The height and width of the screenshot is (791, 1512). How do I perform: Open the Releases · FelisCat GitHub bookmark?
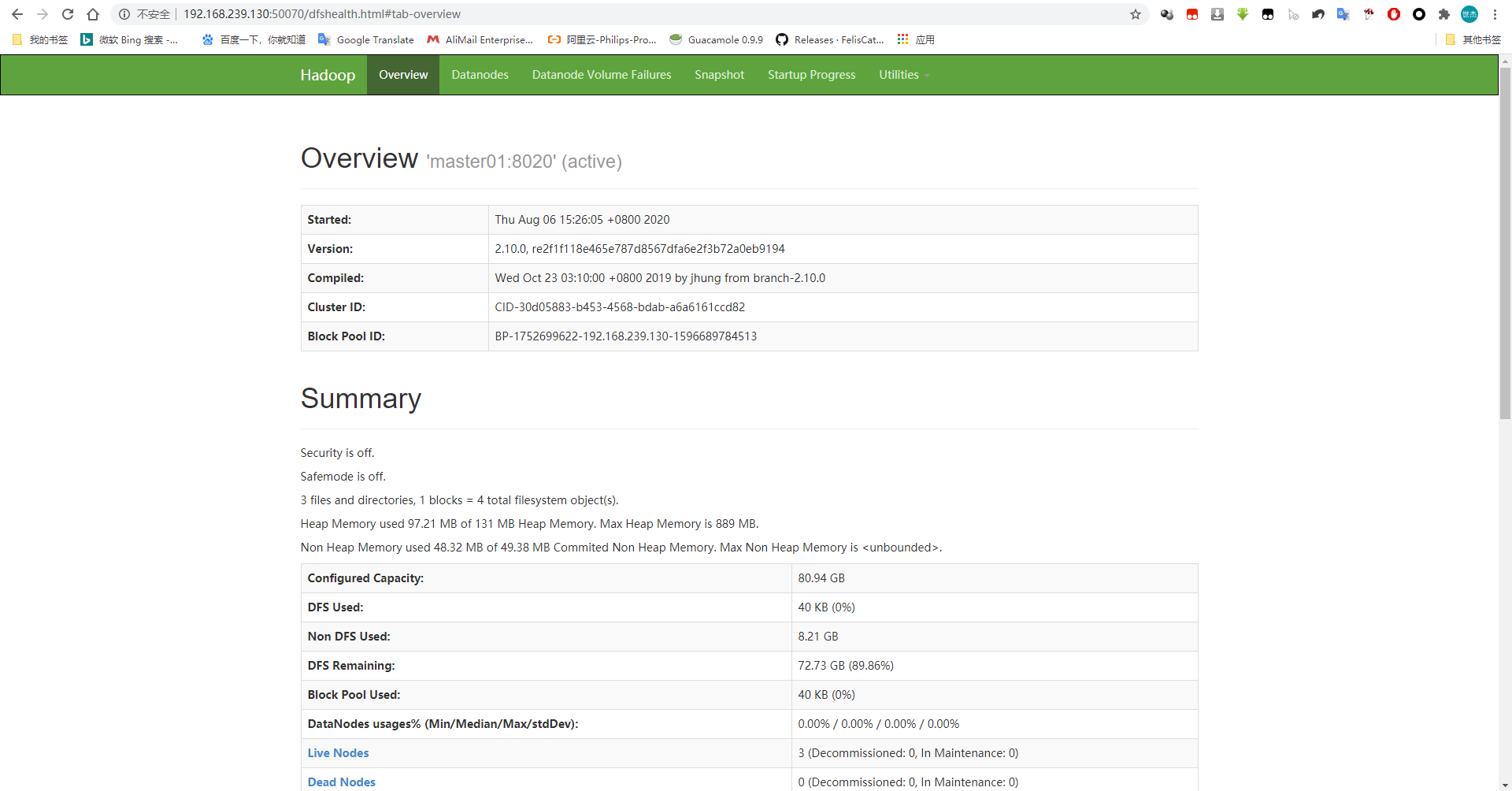830,39
